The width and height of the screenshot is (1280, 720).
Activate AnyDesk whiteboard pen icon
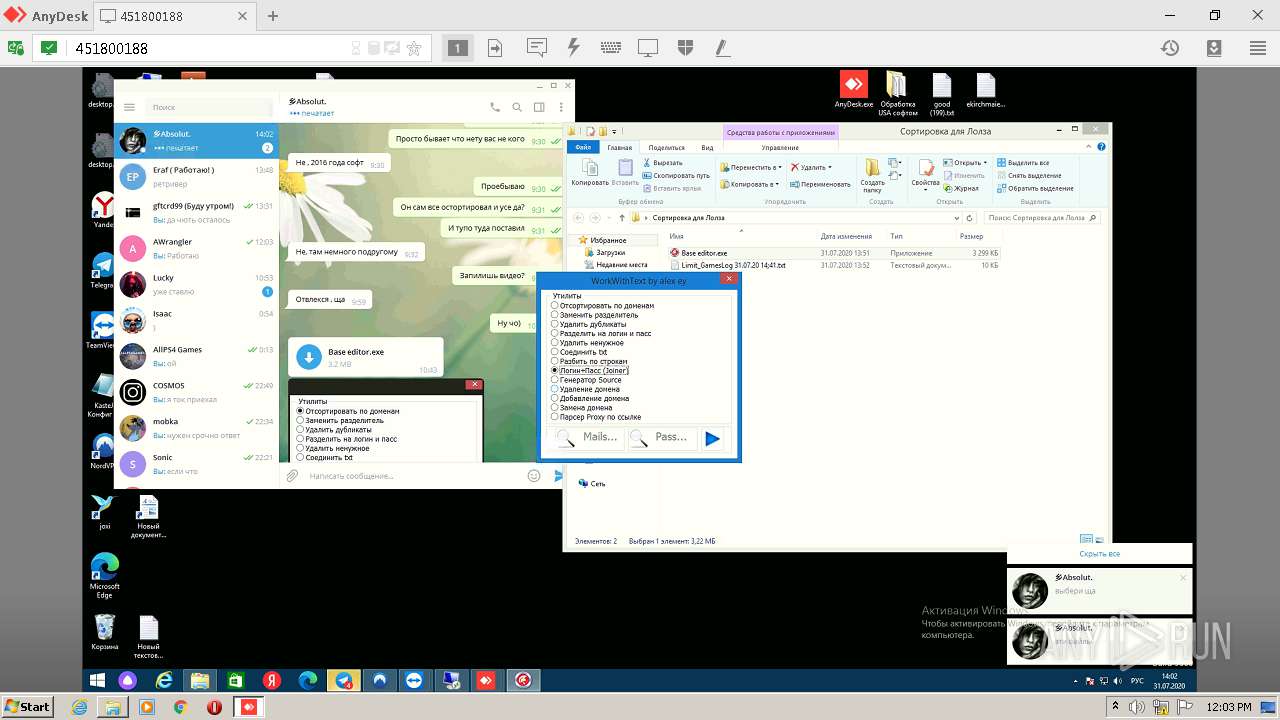point(722,48)
